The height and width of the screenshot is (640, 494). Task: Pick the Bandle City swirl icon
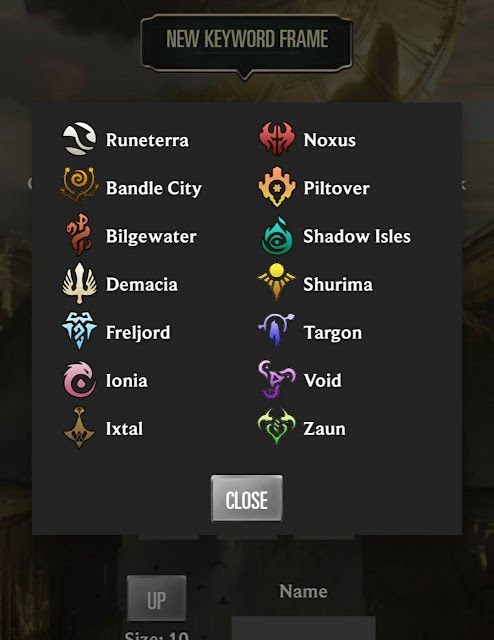coord(79,186)
